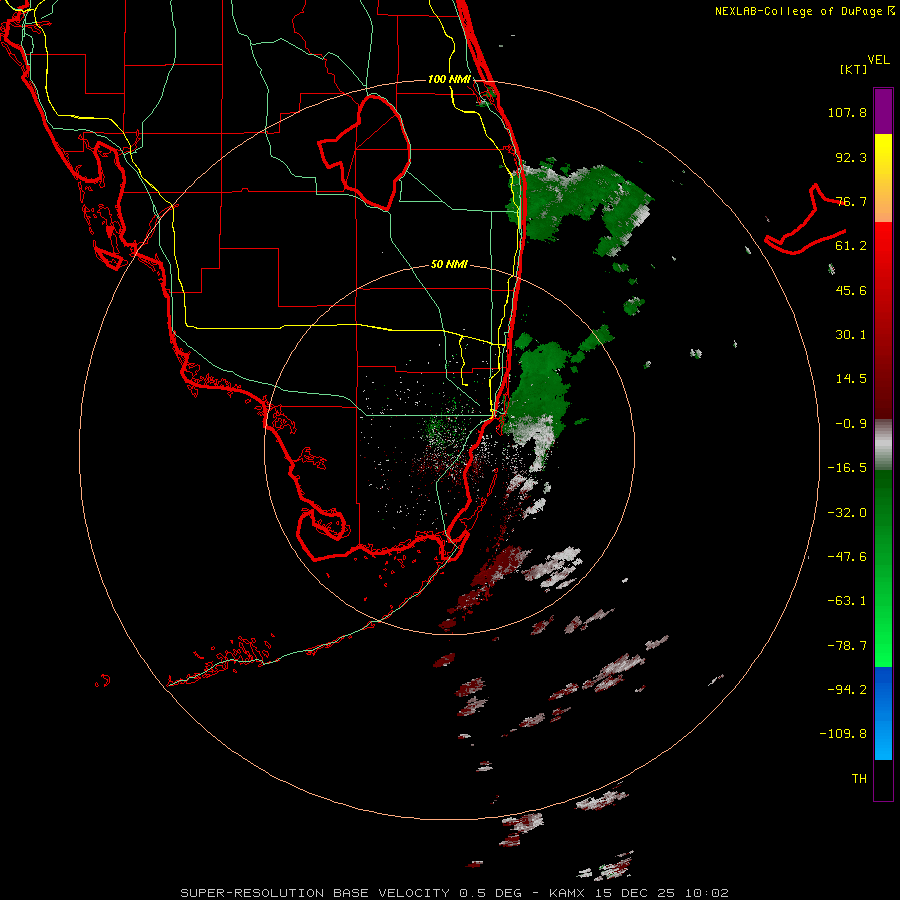Click the VEL legend title
Viewport: 900px width, 900px height.
click(878, 60)
